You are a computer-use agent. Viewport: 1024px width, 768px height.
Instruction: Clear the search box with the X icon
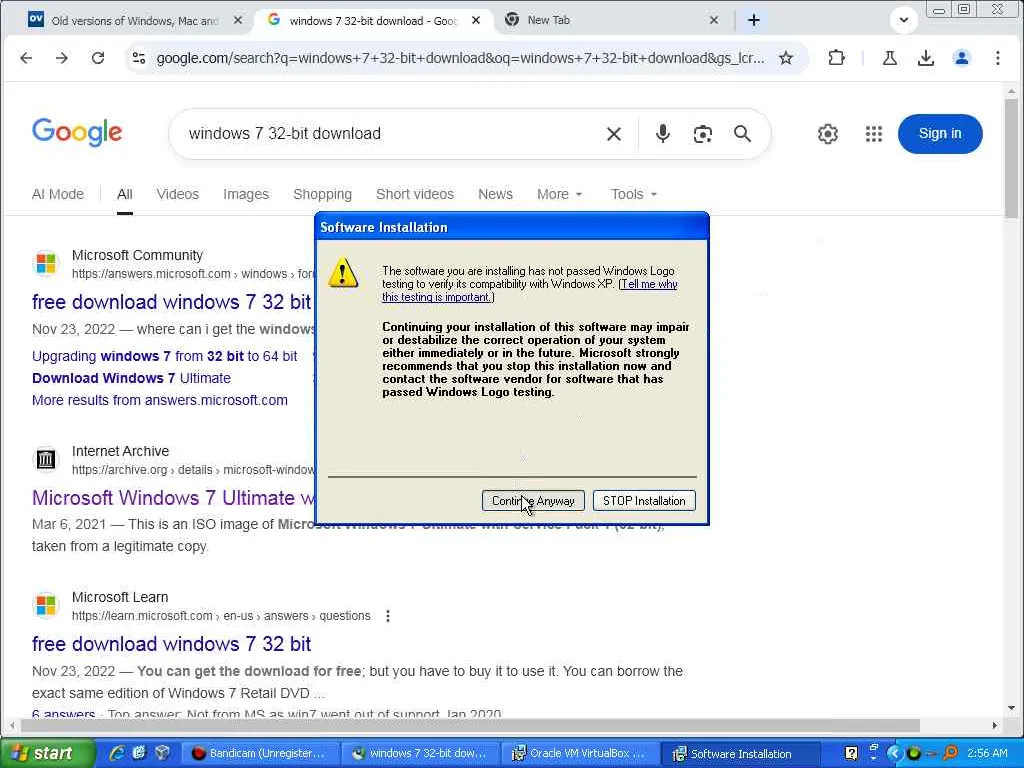pos(613,134)
